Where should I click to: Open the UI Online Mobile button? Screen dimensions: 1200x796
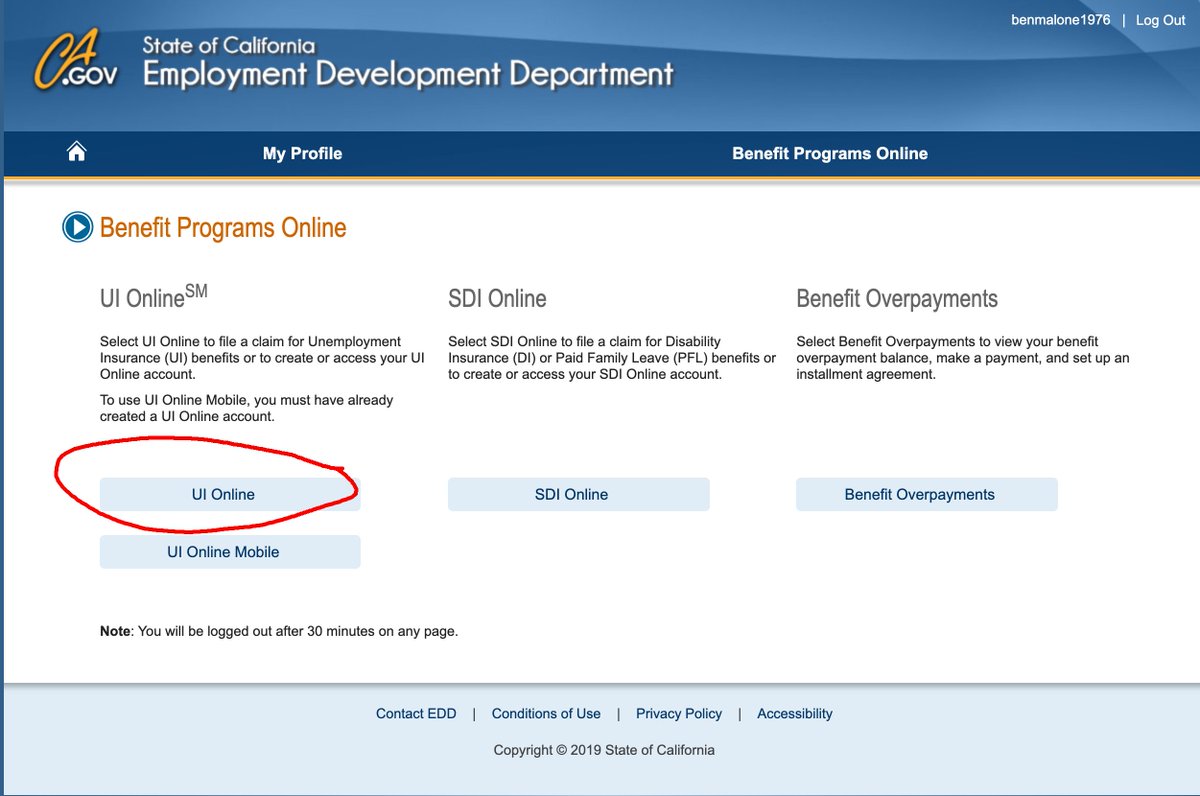[x=230, y=552]
